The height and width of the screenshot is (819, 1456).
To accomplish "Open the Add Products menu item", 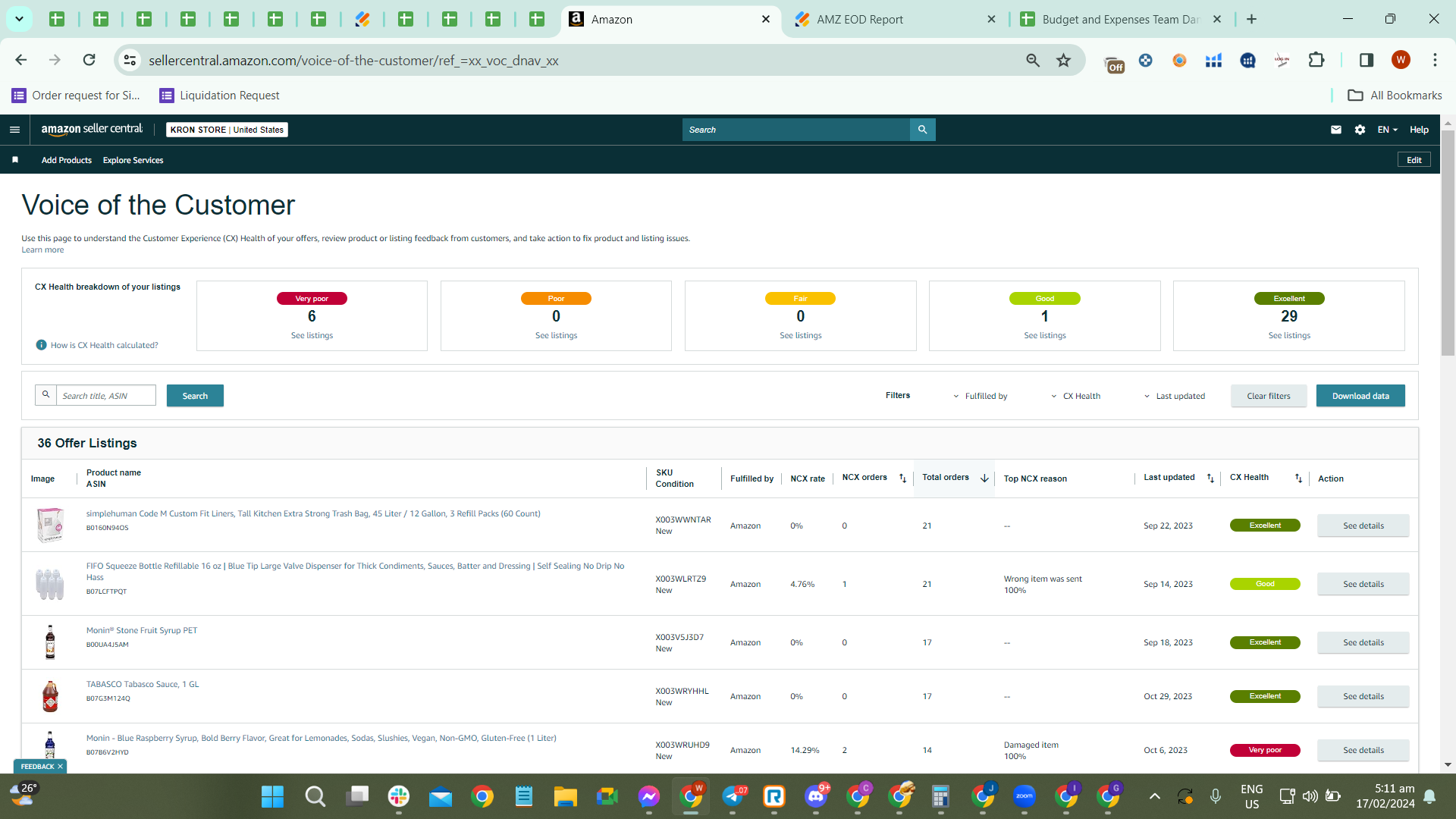I will 67,160.
